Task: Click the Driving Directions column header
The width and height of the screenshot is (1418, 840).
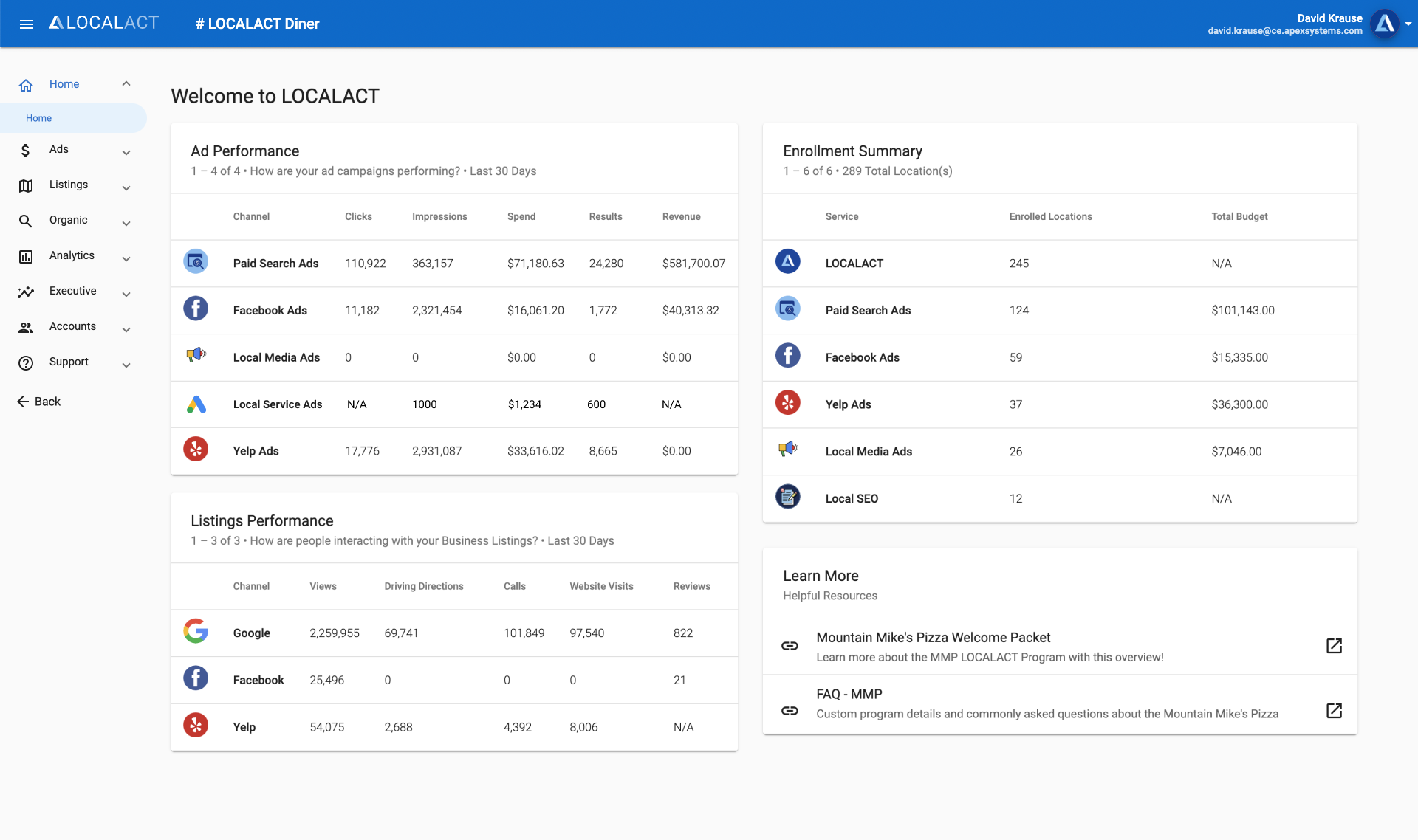Action: [x=424, y=587]
